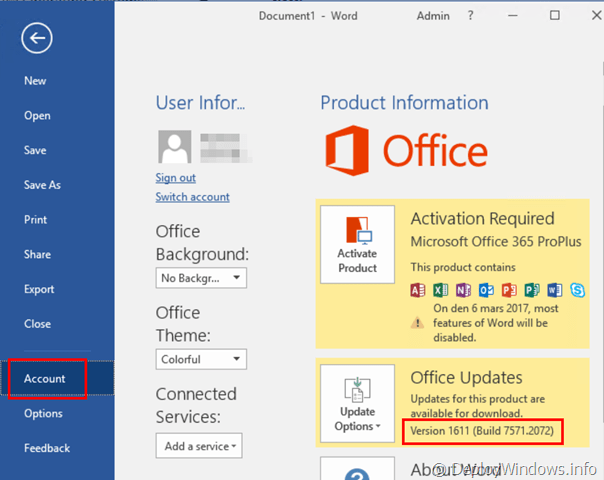Select Export in the backstage menu

39,289
